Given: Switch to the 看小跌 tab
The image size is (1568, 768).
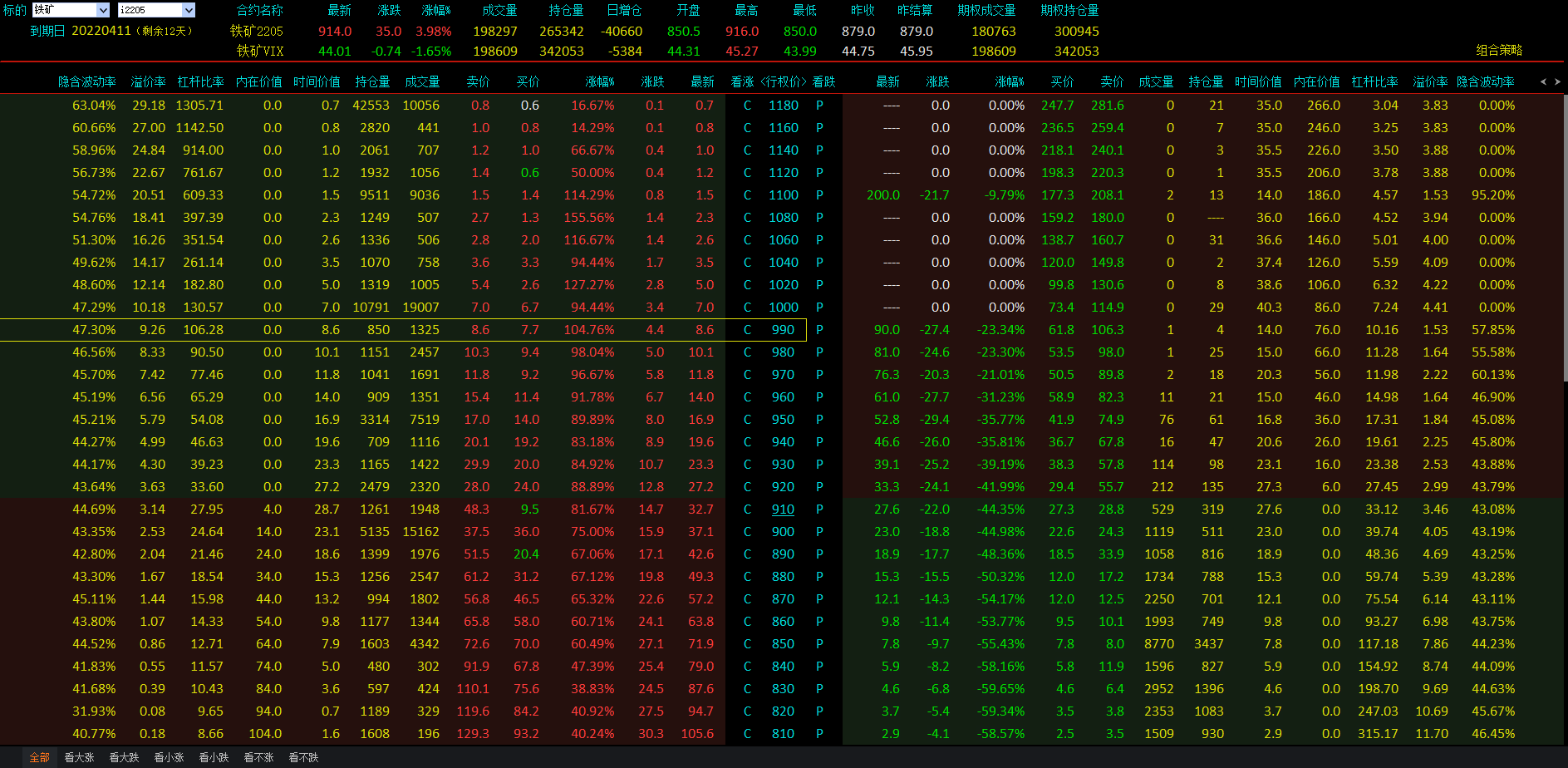Looking at the screenshot, I should pos(214,757).
